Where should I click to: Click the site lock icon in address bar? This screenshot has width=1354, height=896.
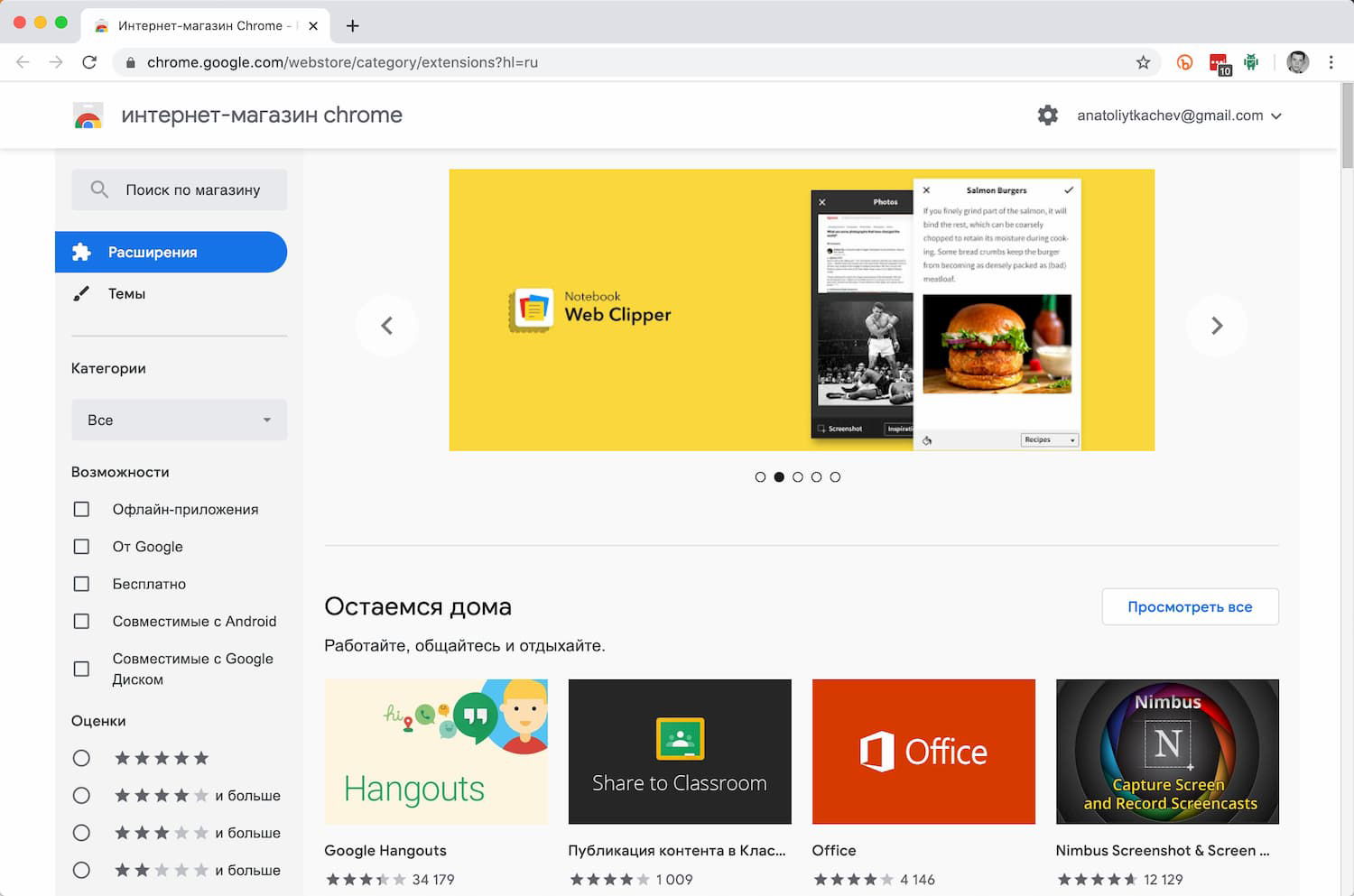(x=130, y=62)
